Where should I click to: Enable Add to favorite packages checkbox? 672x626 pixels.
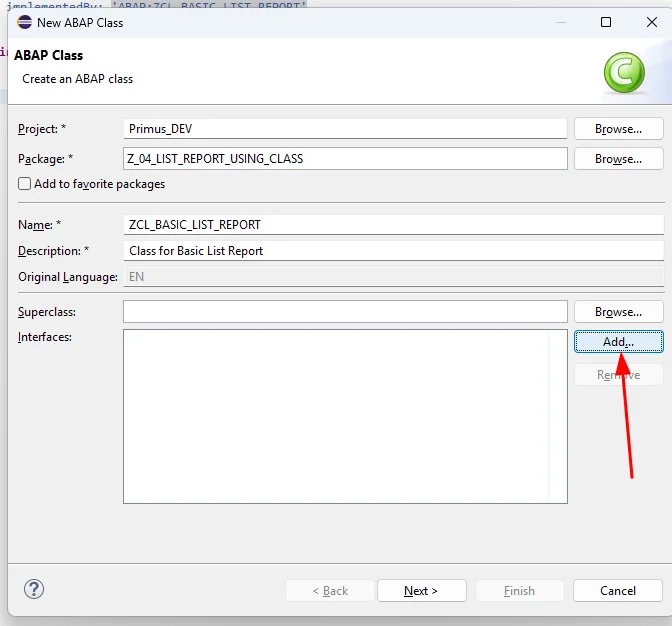pos(24,184)
